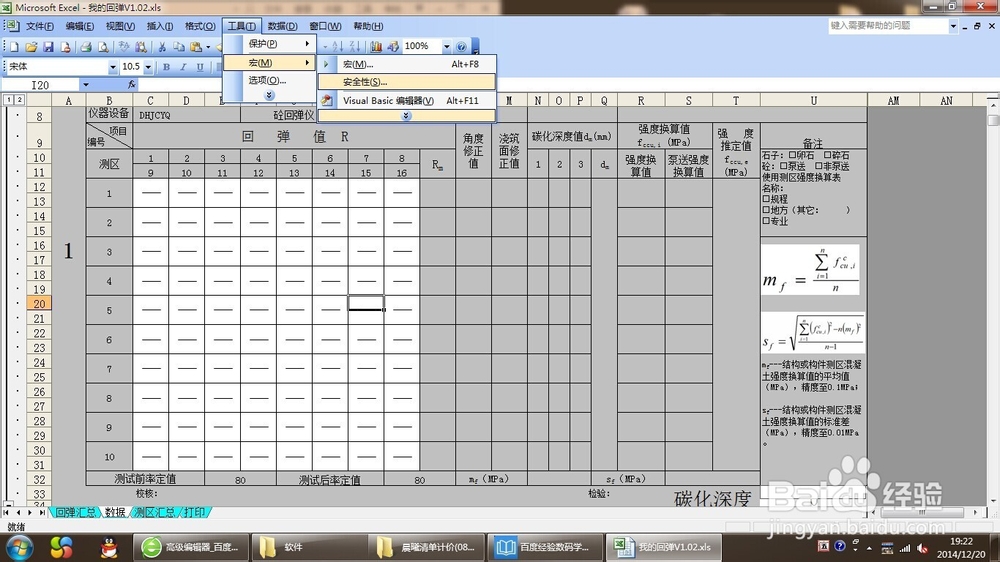Click the Name Box showing I20
Viewport: 1000px width, 562px height.
pyautogui.click(x=41, y=84)
